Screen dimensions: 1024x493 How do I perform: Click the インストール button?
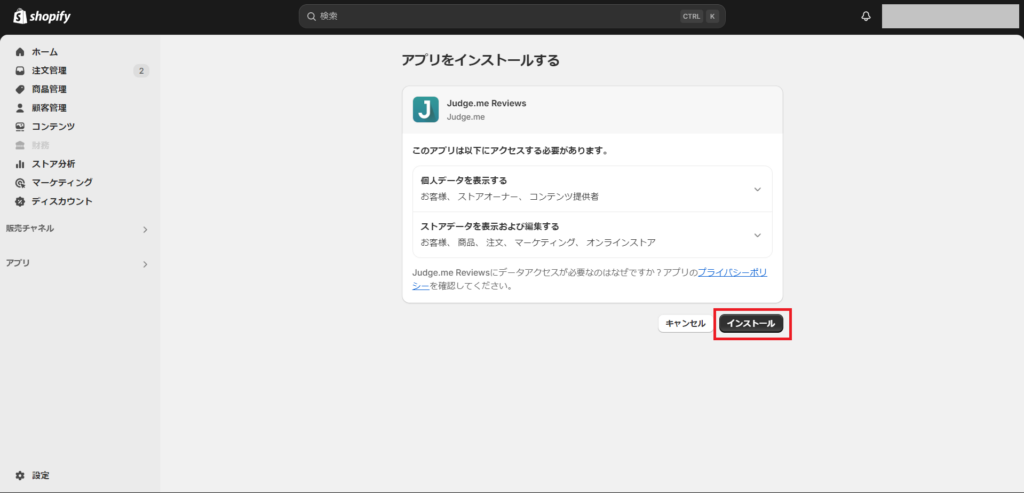(750, 324)
